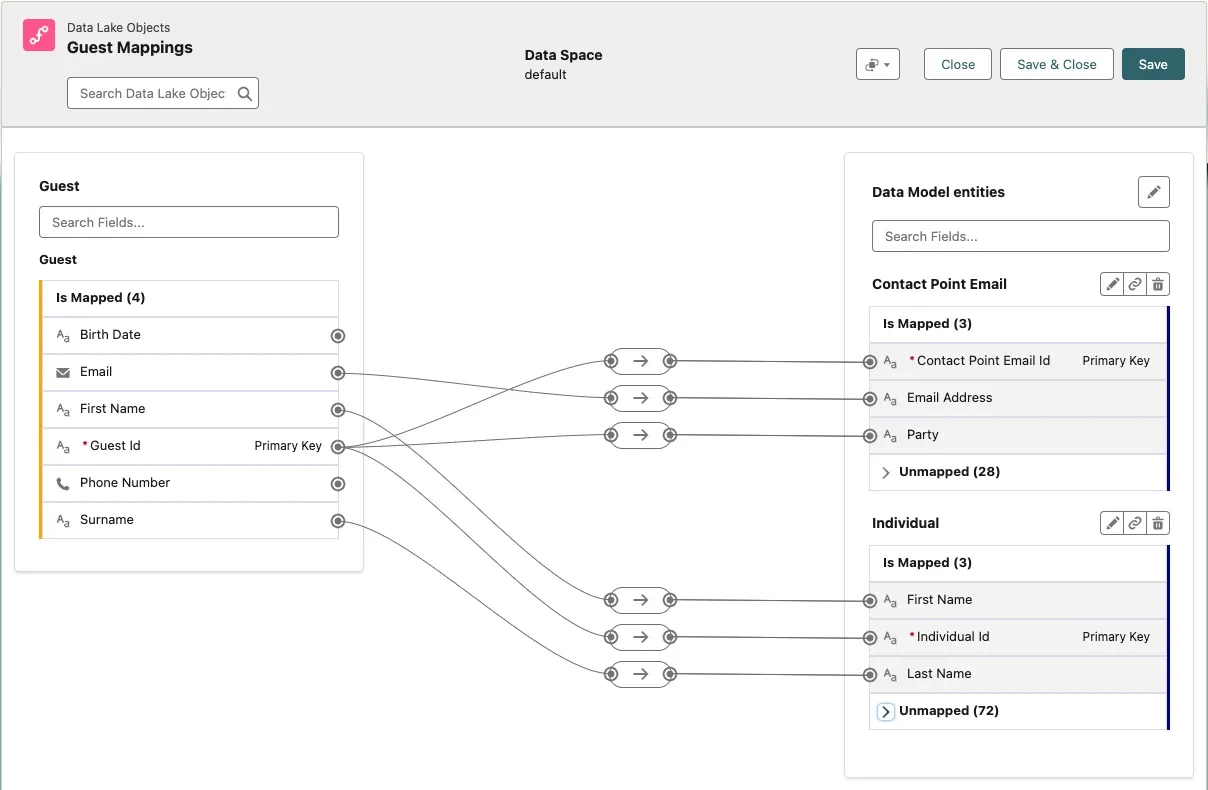1208x790 pixels.
Task: Click the Save button
Action: point(1152,64)
